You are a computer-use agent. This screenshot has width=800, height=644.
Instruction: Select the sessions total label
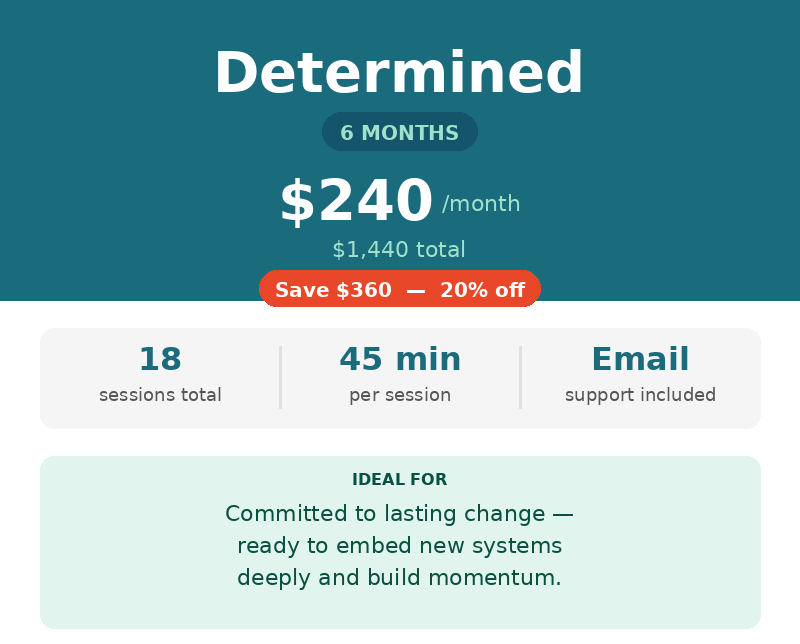(160, 395)
